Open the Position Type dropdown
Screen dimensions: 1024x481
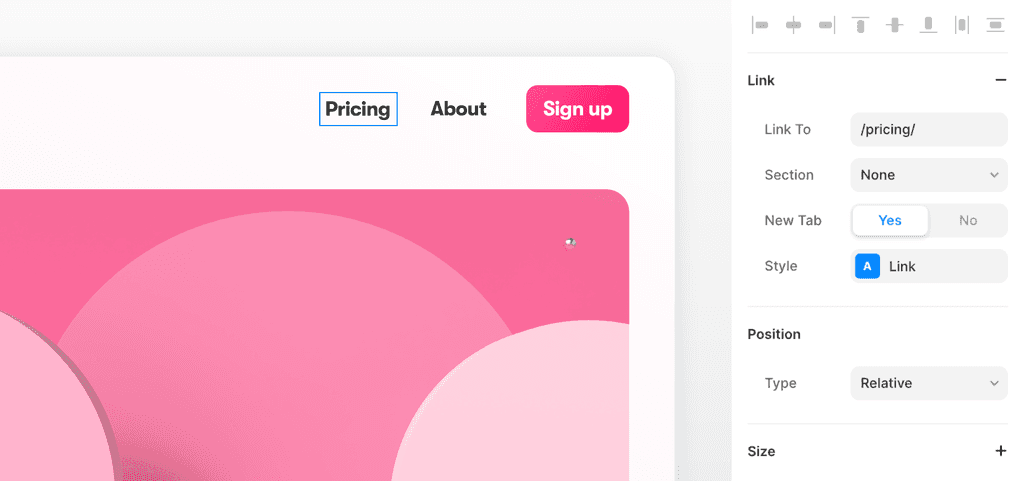929,383
